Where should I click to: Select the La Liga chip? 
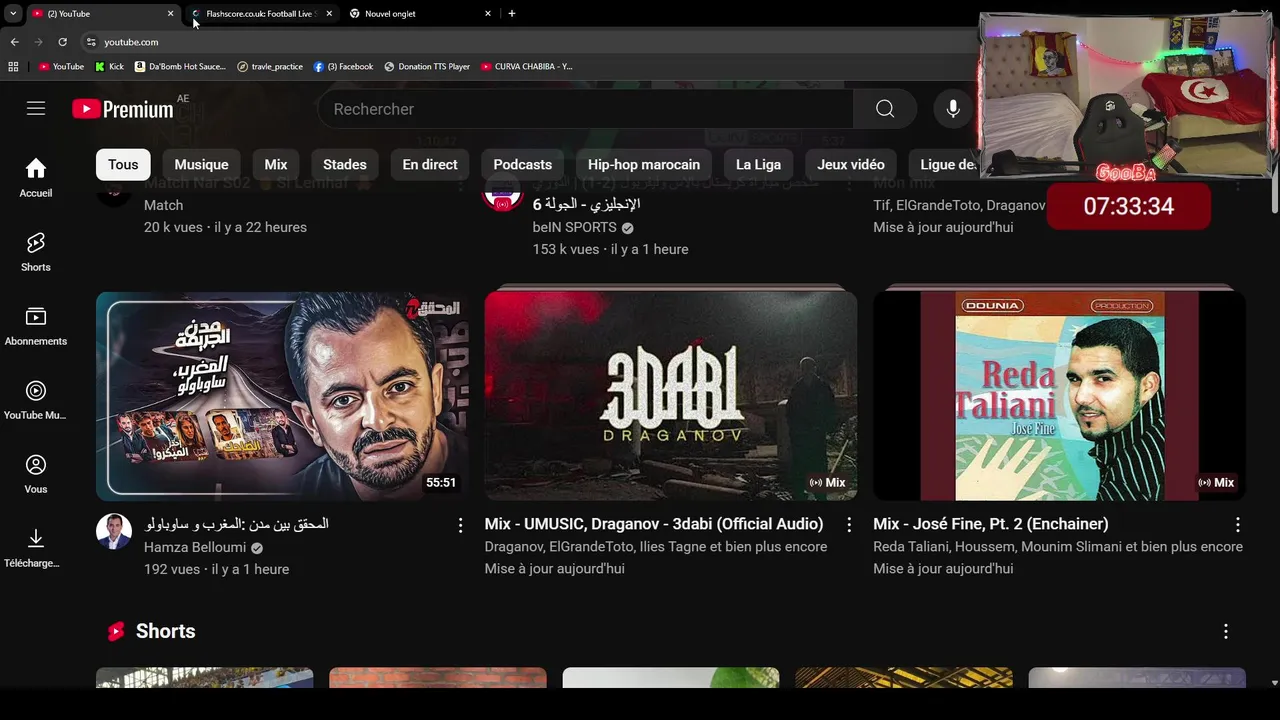[758, 165]
